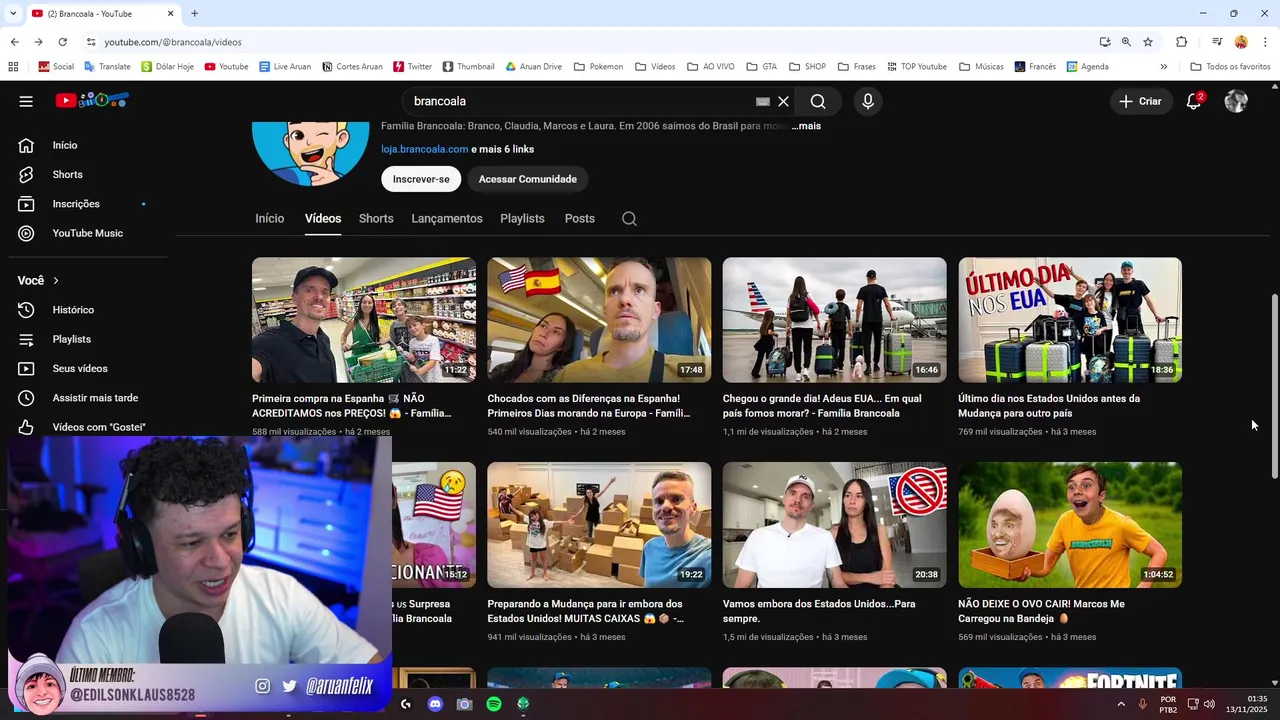Open Chocados com as Diferenças video thumbnail
Image resolution: width=1280 pixels, height=720 pixels.
599,320
